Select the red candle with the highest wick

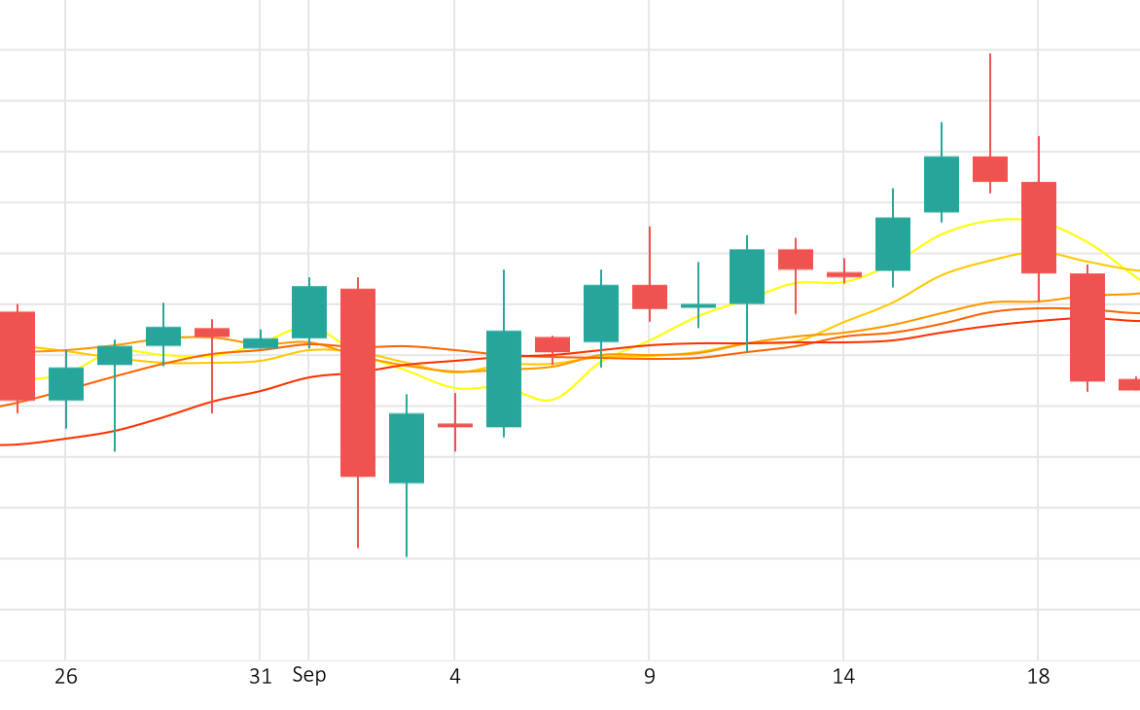pos(990,169)
